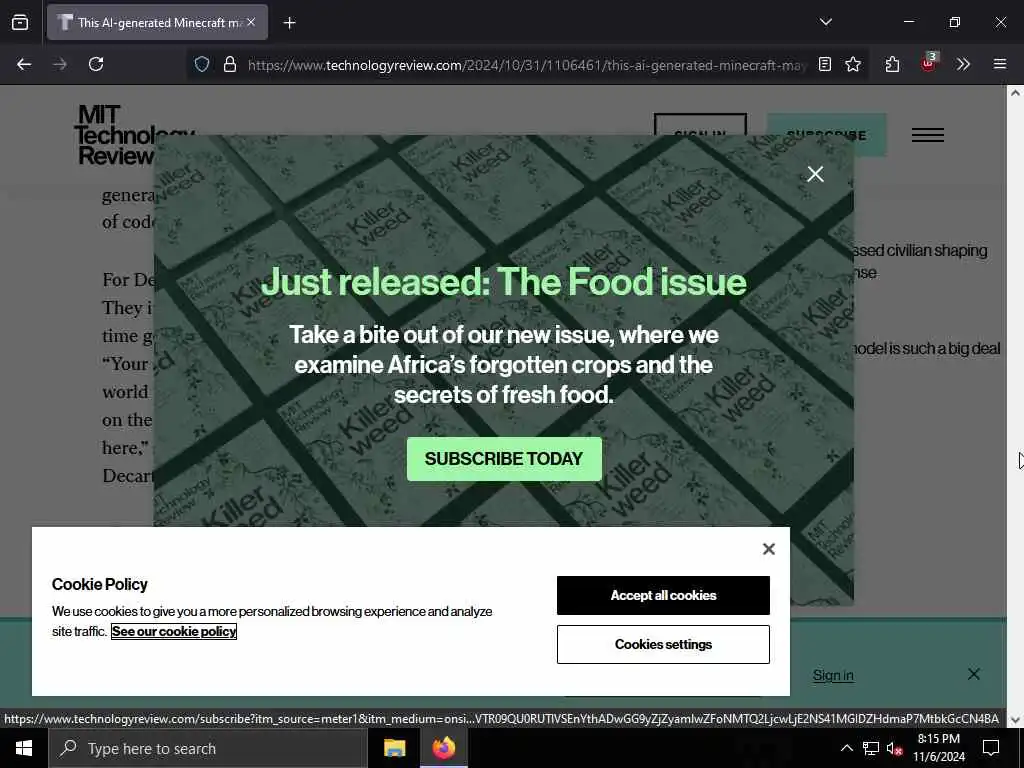Open the Extensions puzzle icon
1024x768 pixels.
tap(892, 64)
